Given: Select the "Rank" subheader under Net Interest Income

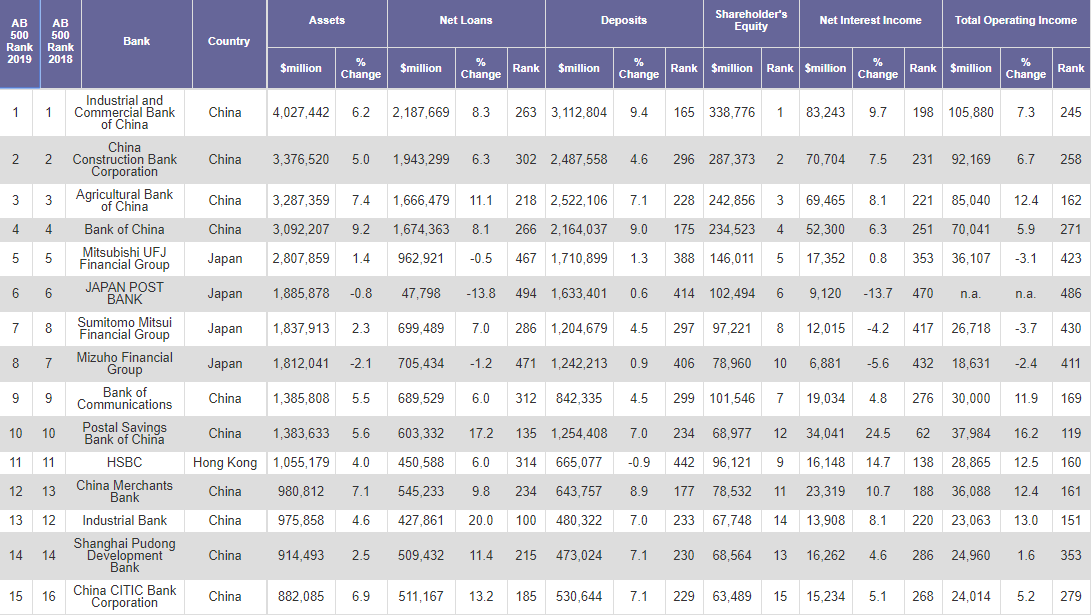Looking at the screenshot, I should tap(923, 68).
